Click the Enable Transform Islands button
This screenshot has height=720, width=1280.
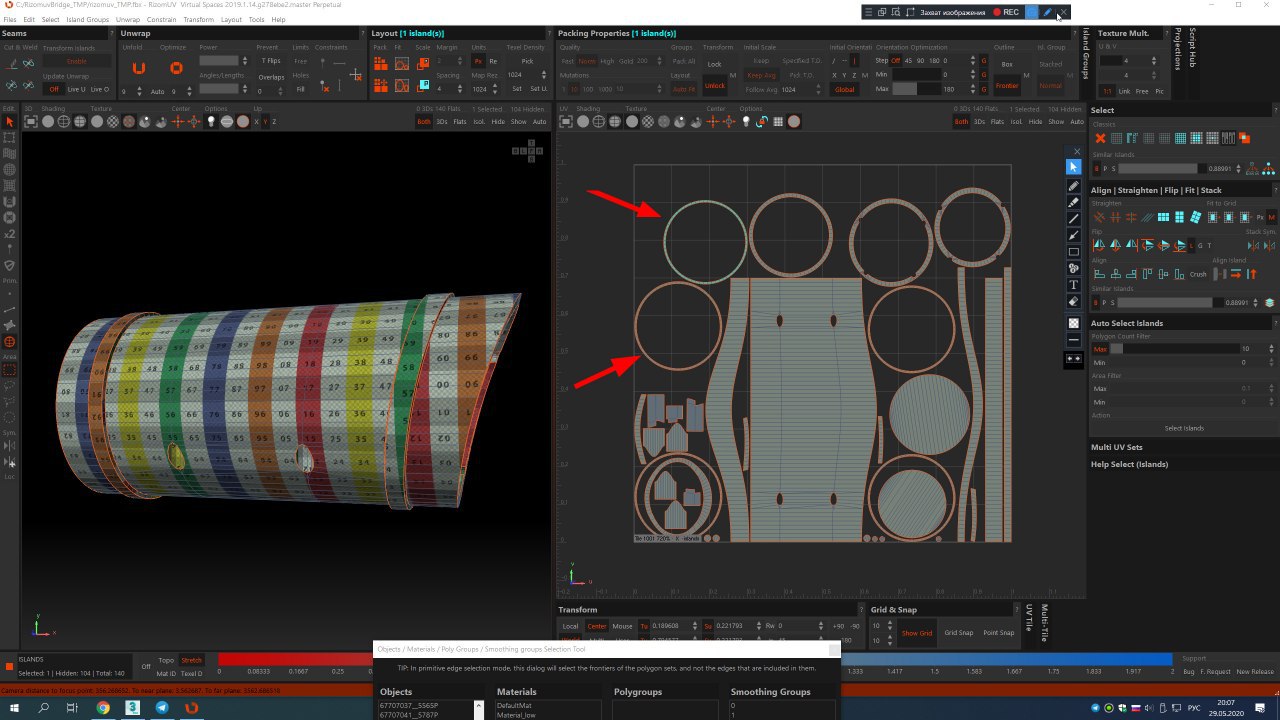(x=77, y=61)
